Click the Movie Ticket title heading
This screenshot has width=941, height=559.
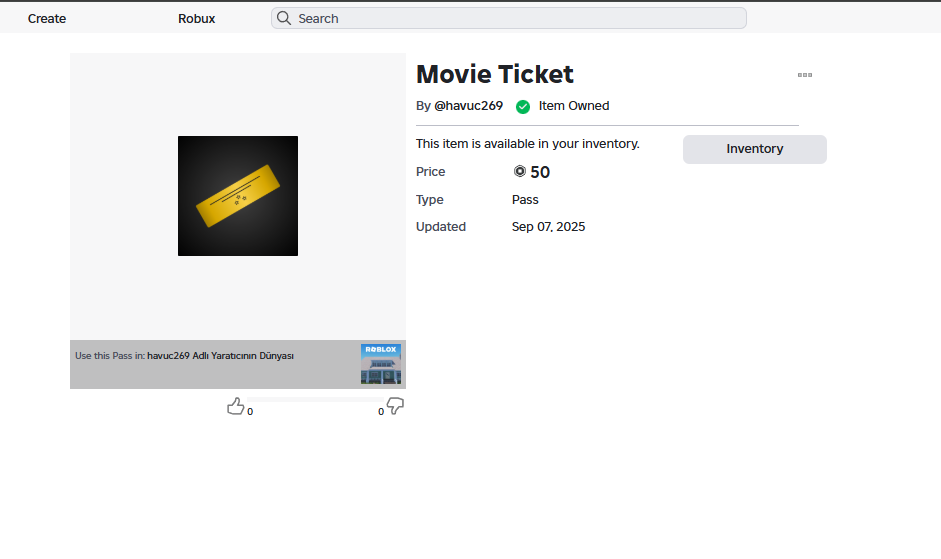pyautogui.click(x=494, y=74)
